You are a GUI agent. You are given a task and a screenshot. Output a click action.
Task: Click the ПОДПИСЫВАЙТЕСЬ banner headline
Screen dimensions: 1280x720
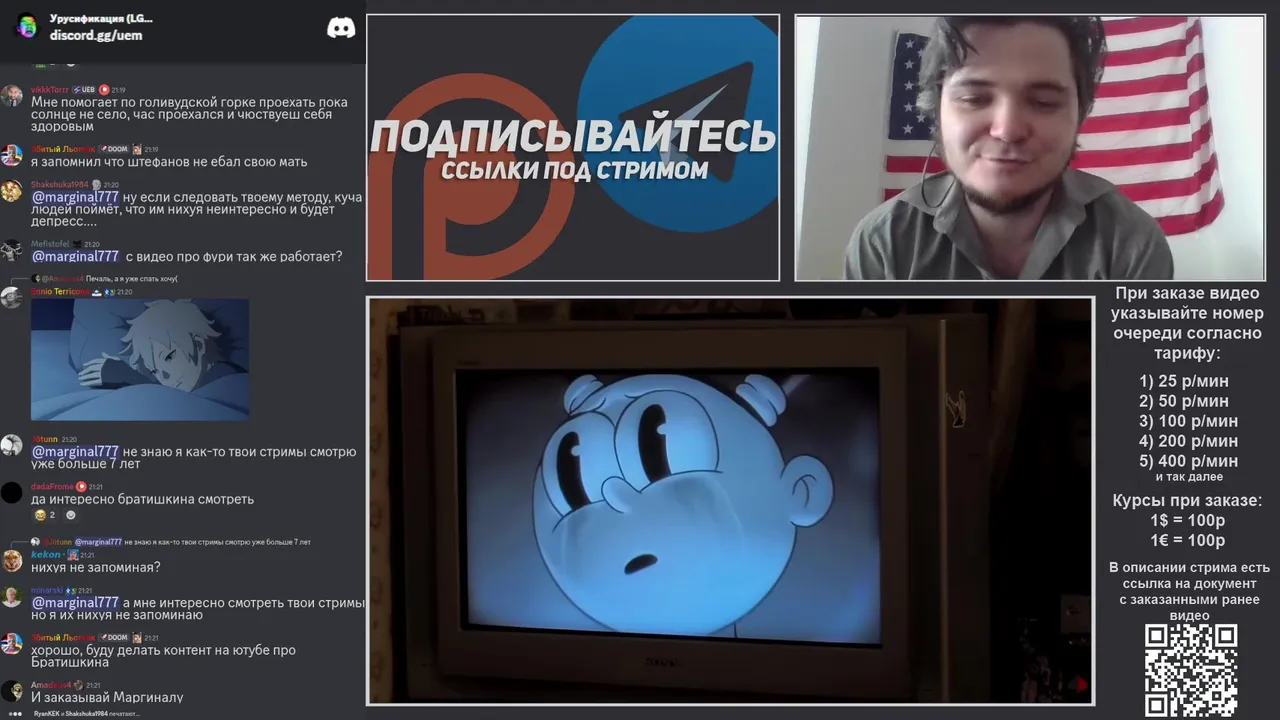tap(573, 137)
